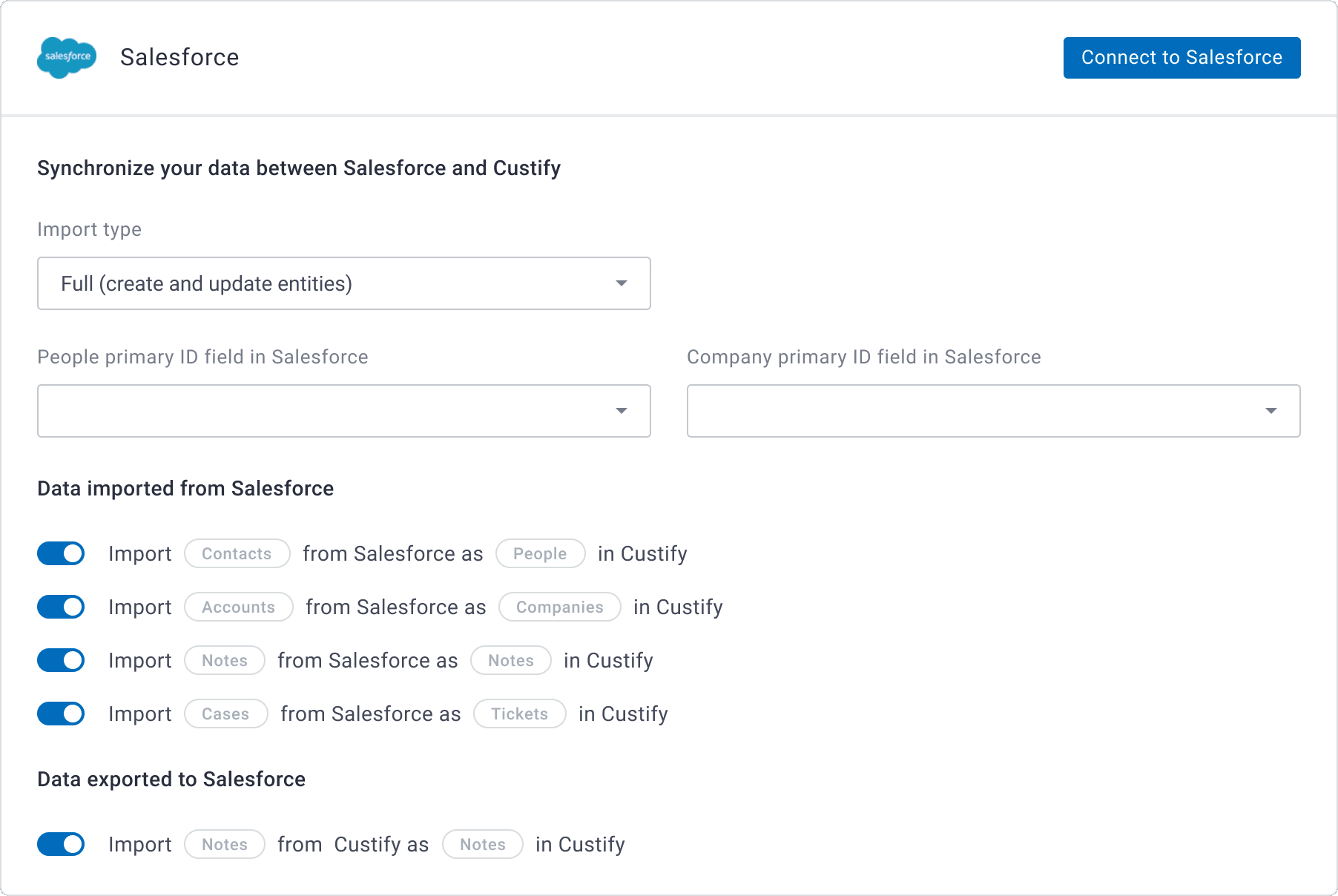The width and height of the screenshot is (1338, 896).
Task: Click the Salesforce cloud logo
Action: [67, 57]
